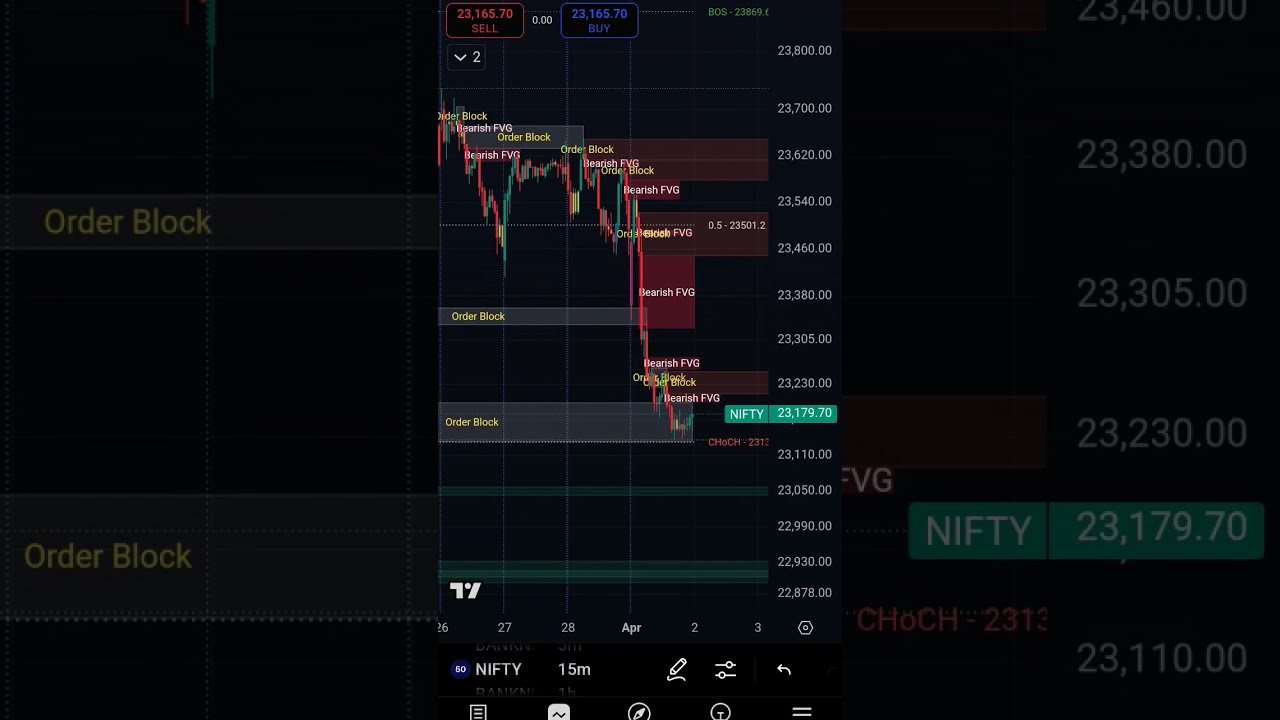Image resolution: width=1280 pixels, height=720 pixels.
Task: Click price axis label 23,050.00
Action: 804,490
